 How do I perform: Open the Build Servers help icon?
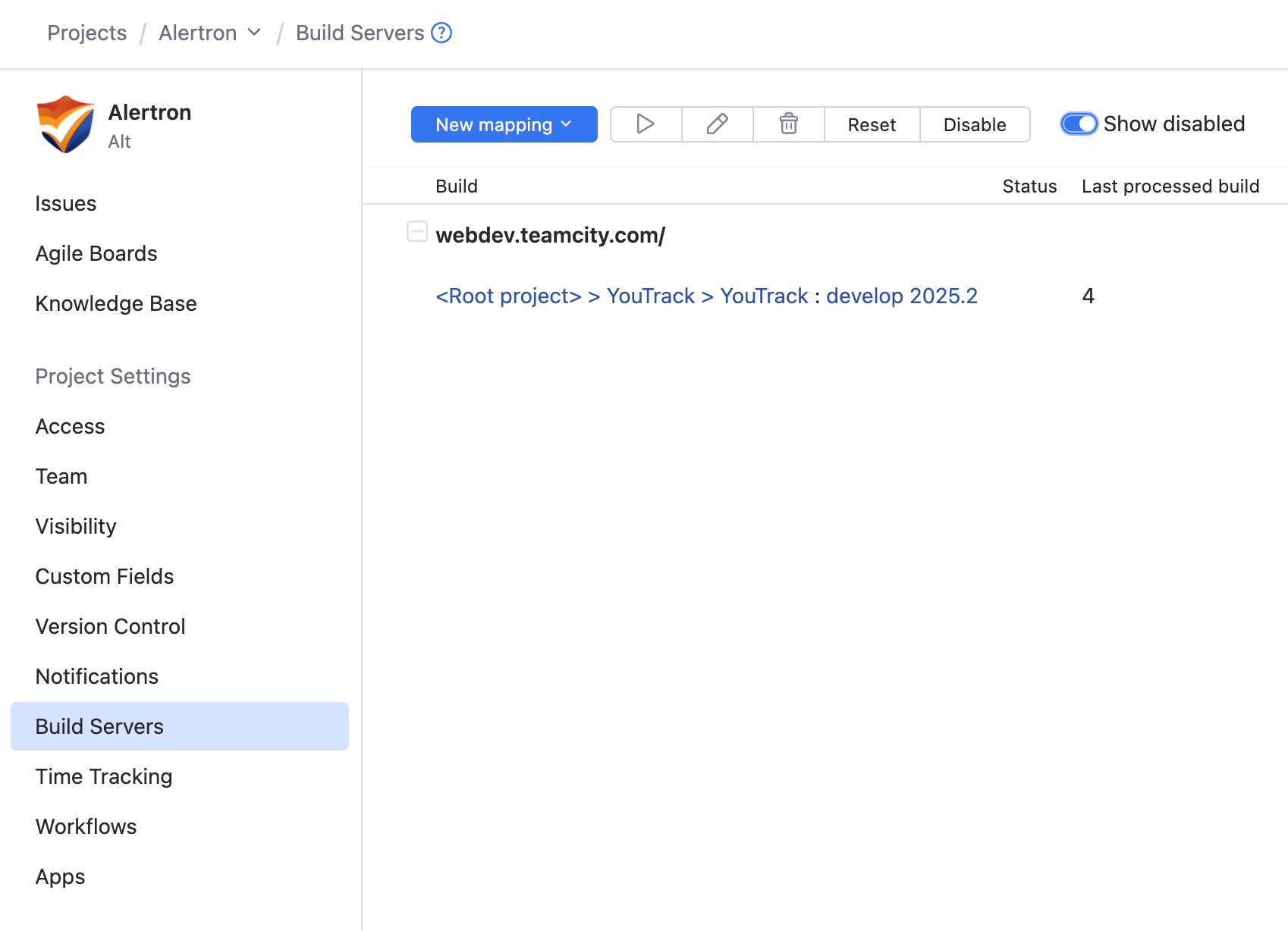[441, 33]
